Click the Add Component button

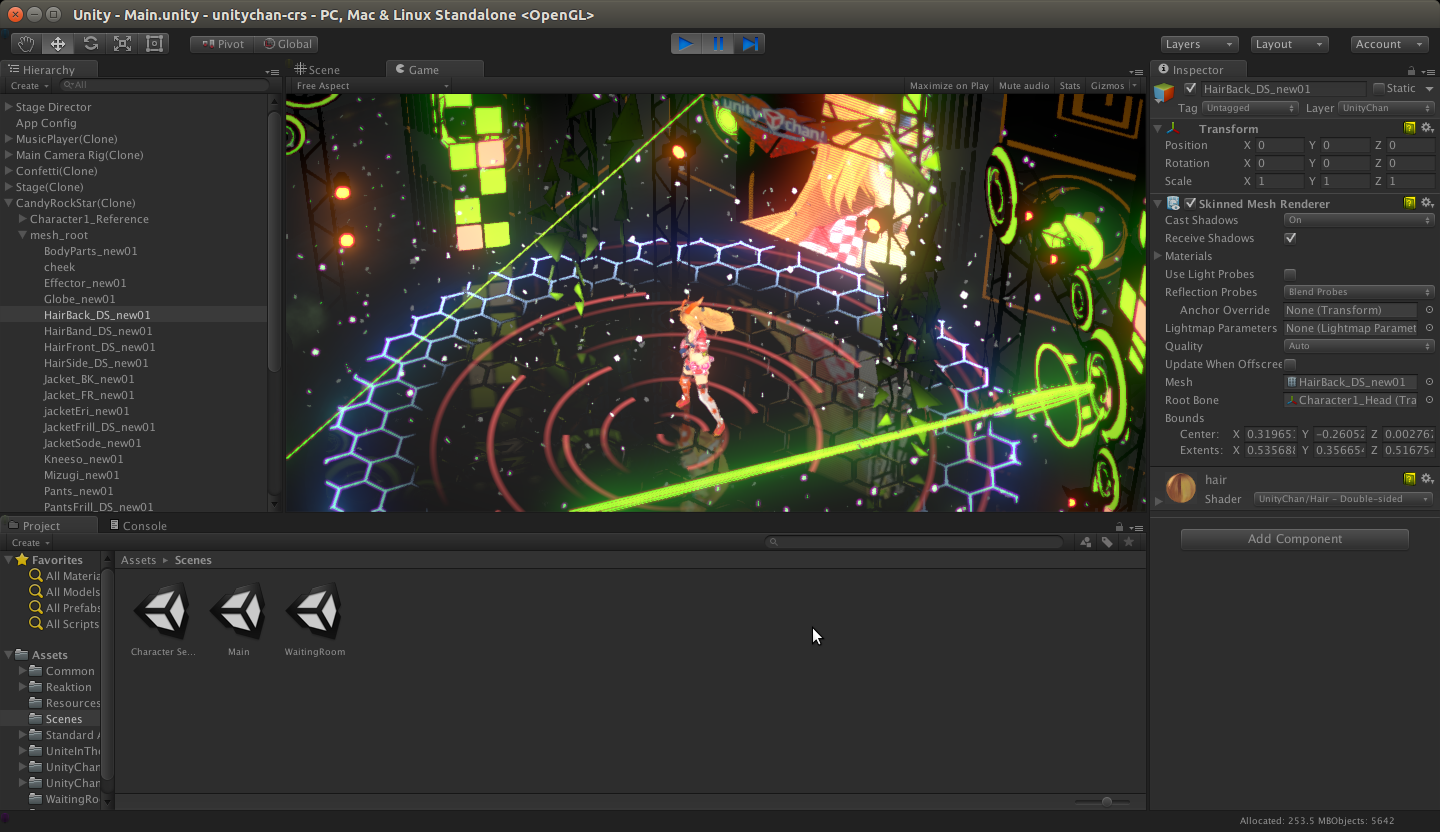[x=1294, y=538]
